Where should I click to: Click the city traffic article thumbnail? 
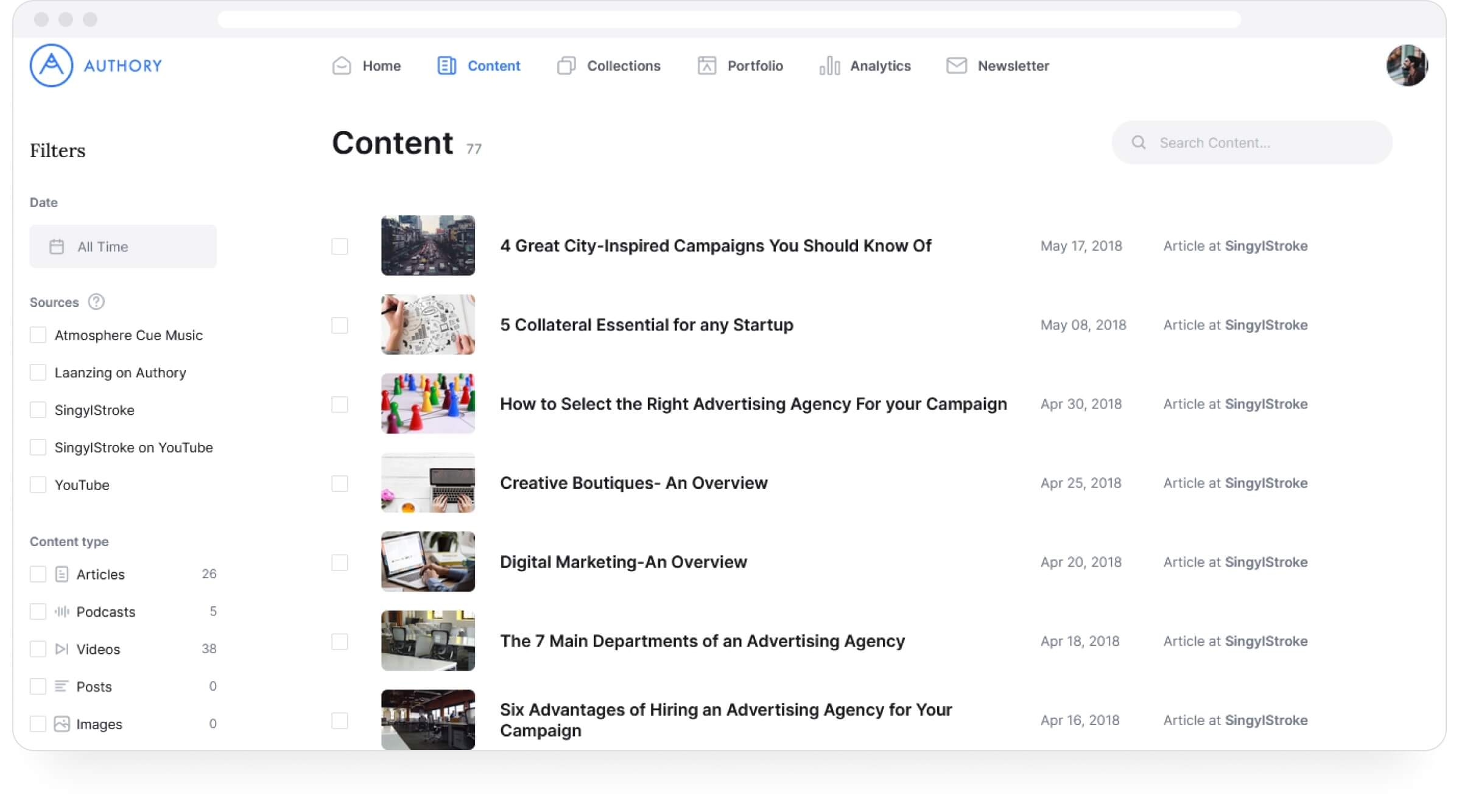(x=428, y=245)
